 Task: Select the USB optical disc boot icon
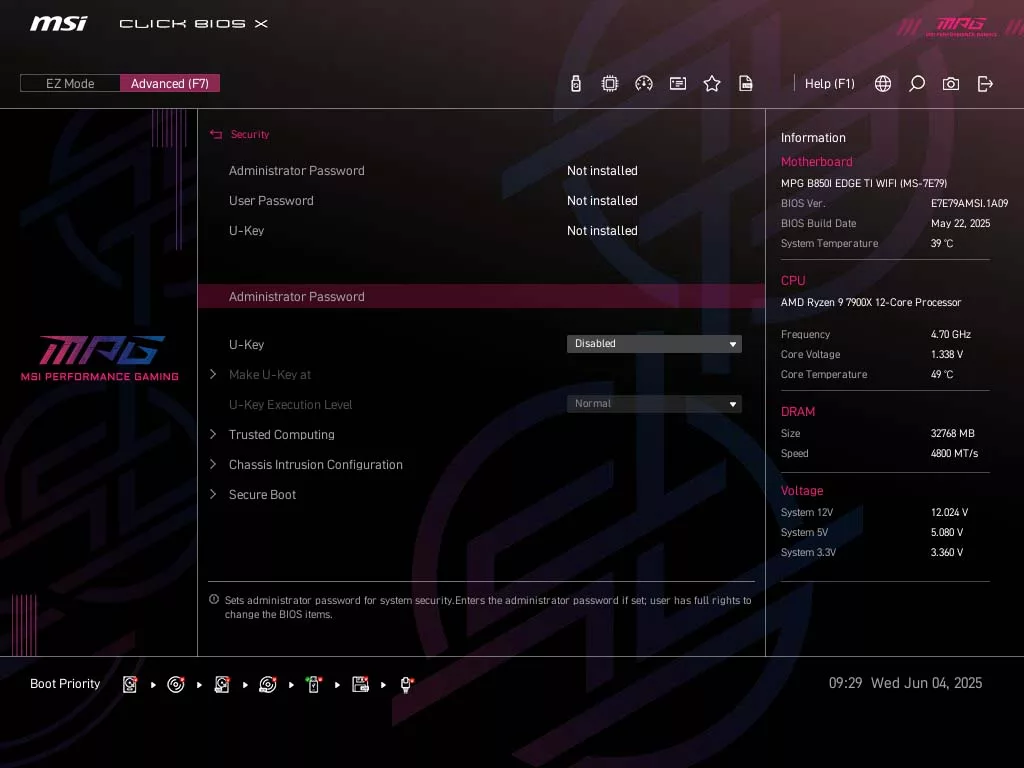pyautogui.click(x=268, y=684)
